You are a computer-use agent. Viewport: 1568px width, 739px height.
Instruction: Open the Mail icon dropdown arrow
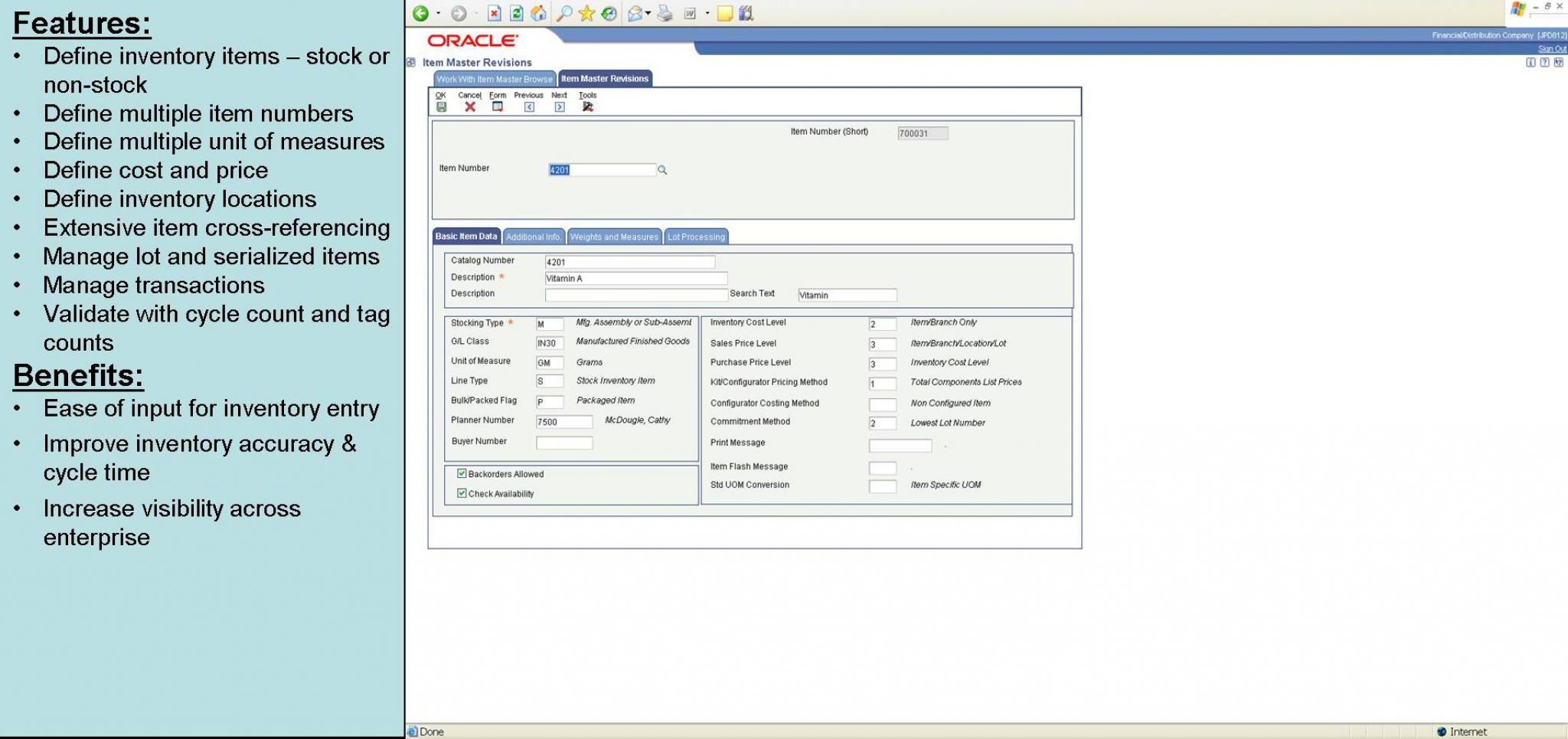(647, 12)
